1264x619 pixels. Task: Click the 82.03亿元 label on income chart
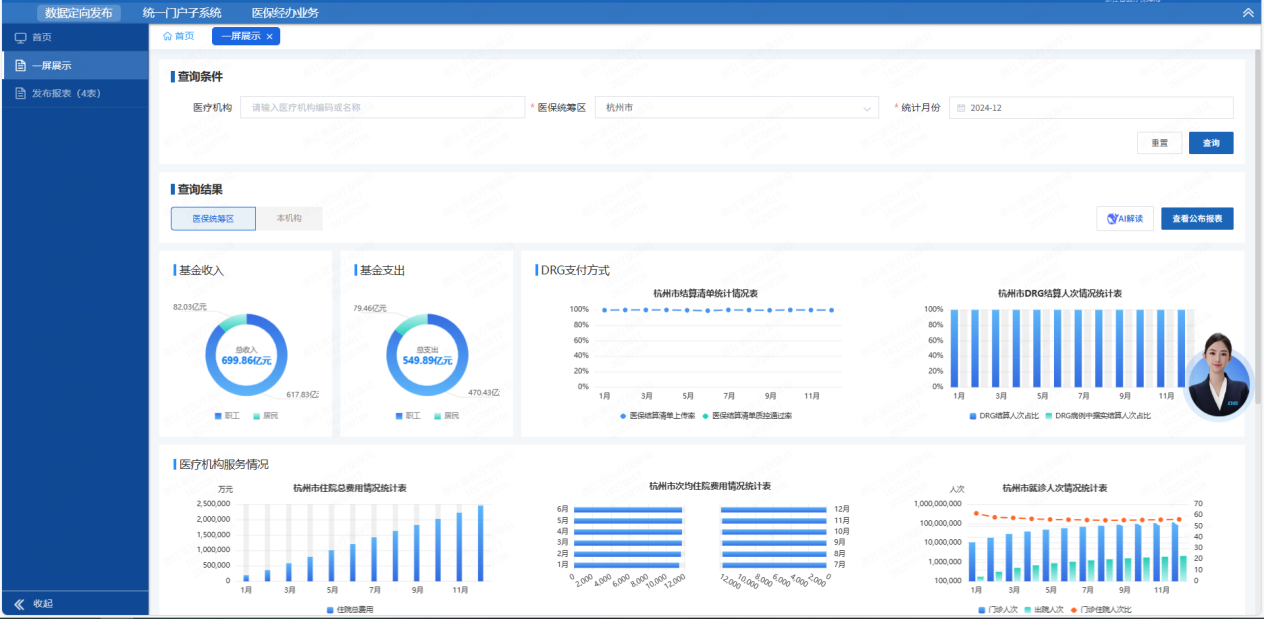[189, 308]
